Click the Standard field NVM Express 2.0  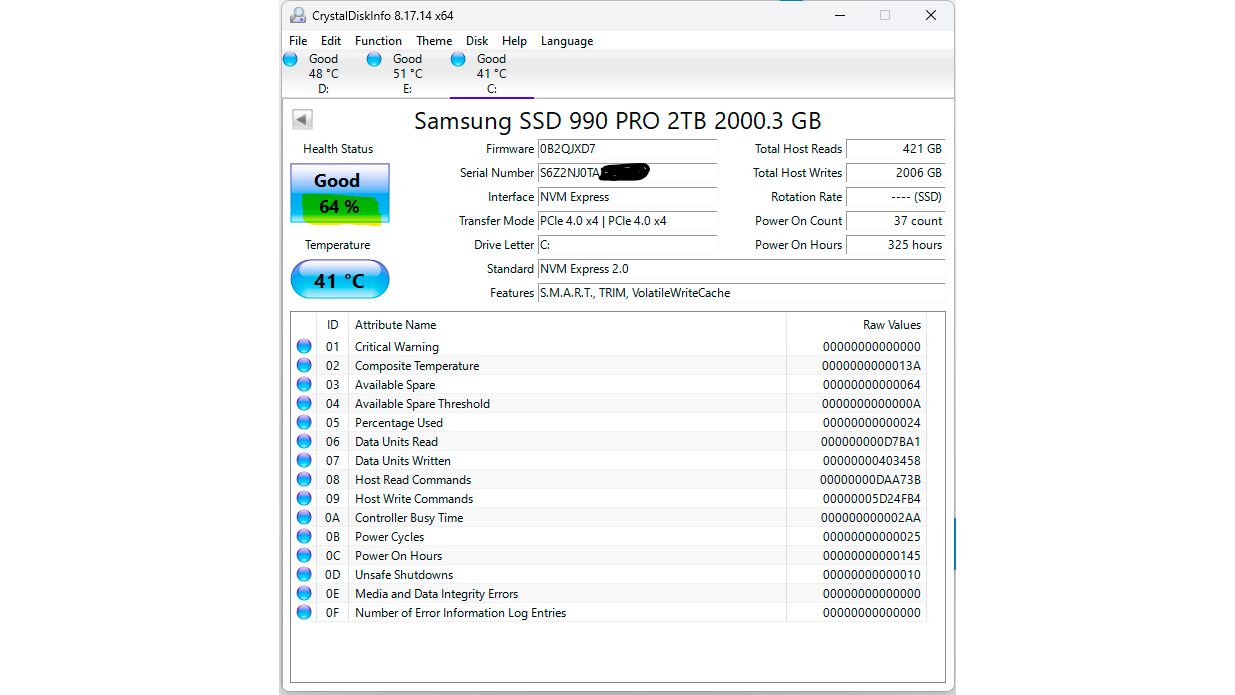coord(741,269)
